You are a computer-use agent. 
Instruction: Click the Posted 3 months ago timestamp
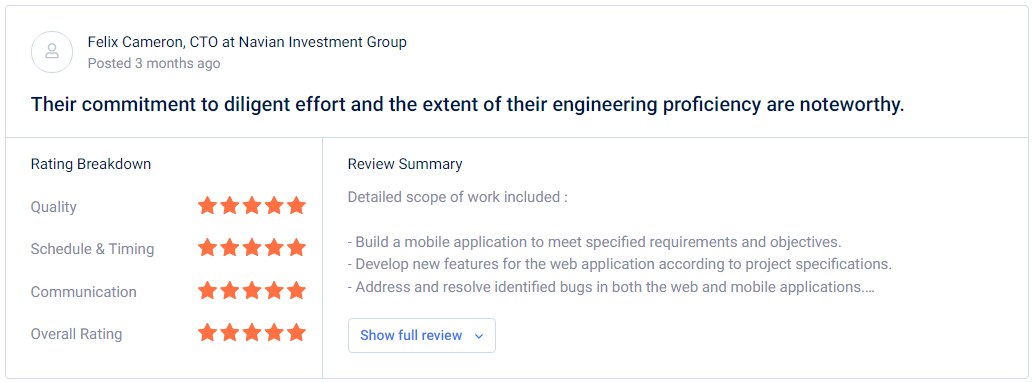point(154,64)
